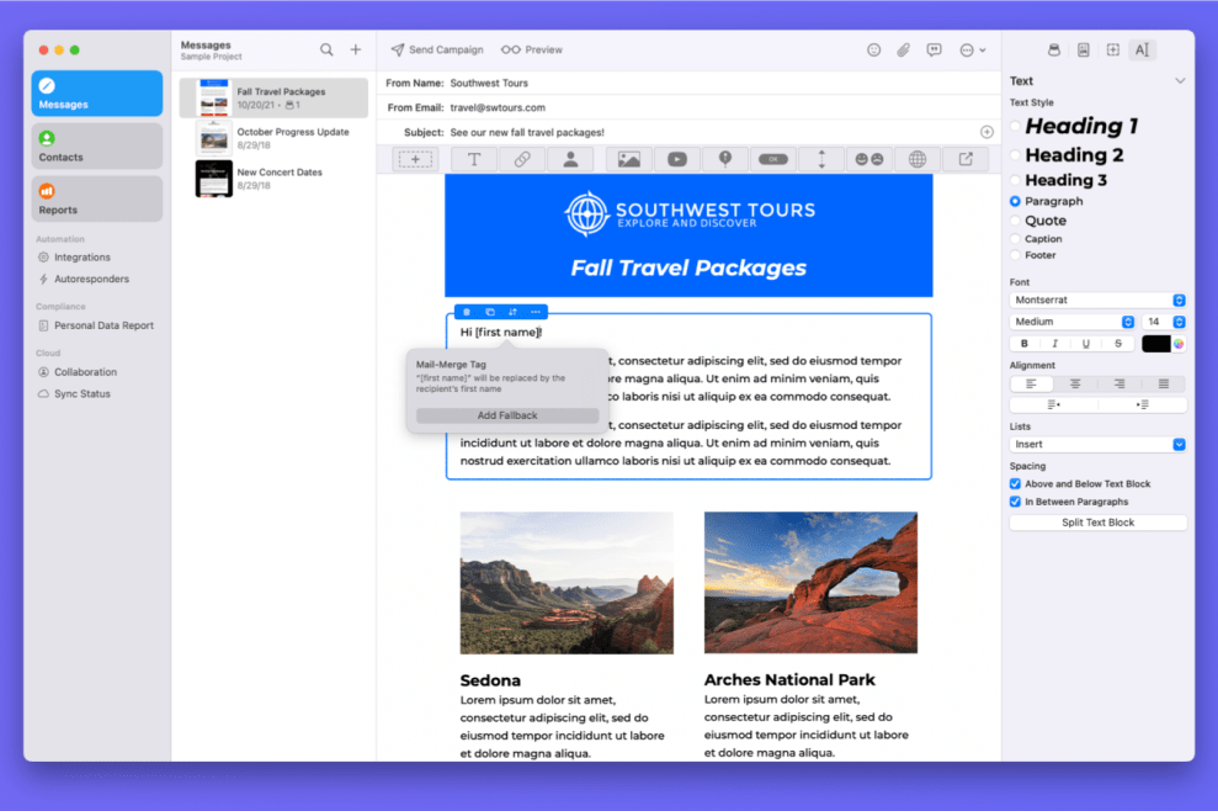Click the paperclip attachment icon
Image resolution: width=1218 pixels, height=812 pixels.
point(903,50)
